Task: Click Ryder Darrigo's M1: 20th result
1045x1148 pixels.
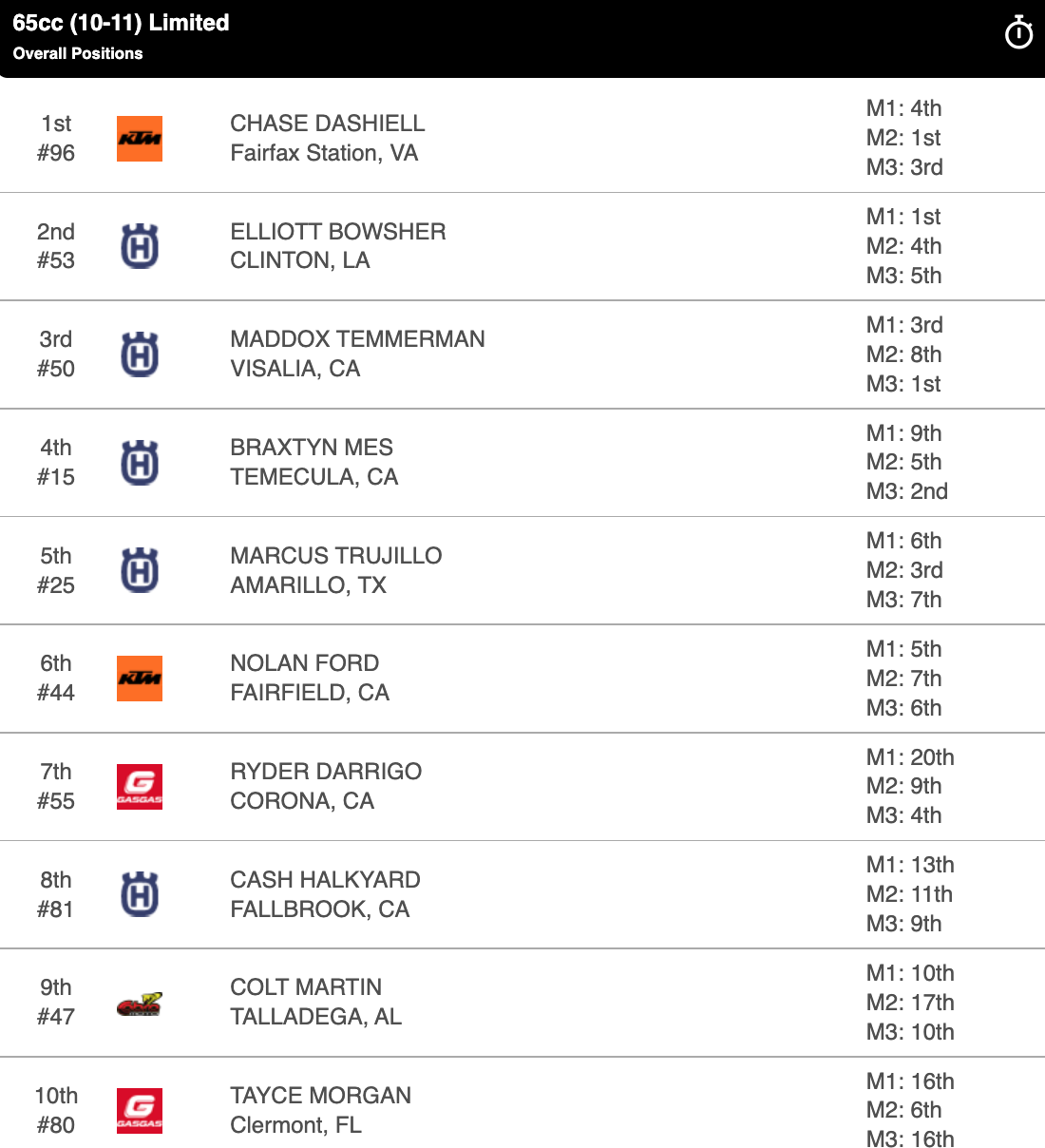Action: point(910,757)
